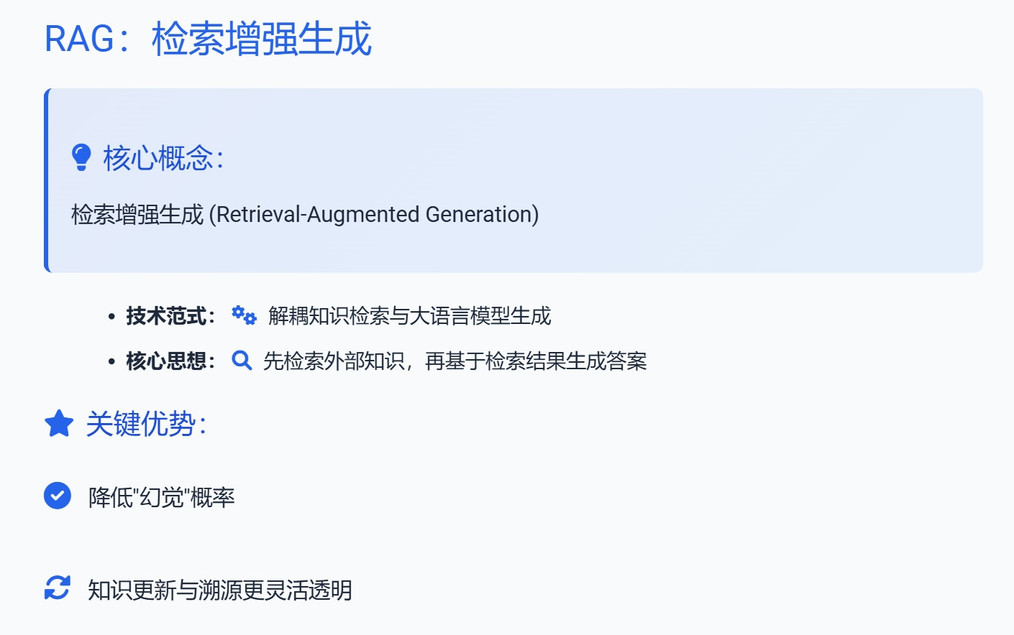This screenshot has width=1014, height=635.
Task: Click the text 解耦知识检索与大语言模型生成
Action: click(409, 316)
